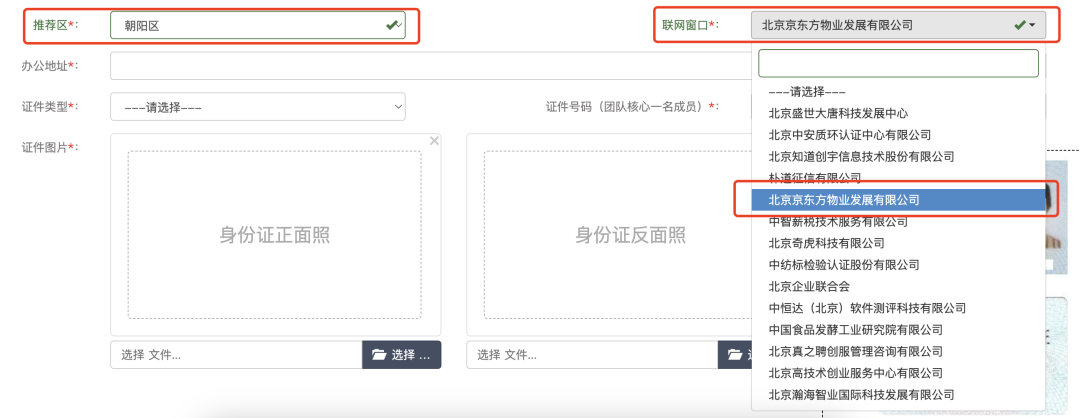1080x418 pixels.
Task: Open the 联网窗口 dropdown selector
Action: point(898,25)
